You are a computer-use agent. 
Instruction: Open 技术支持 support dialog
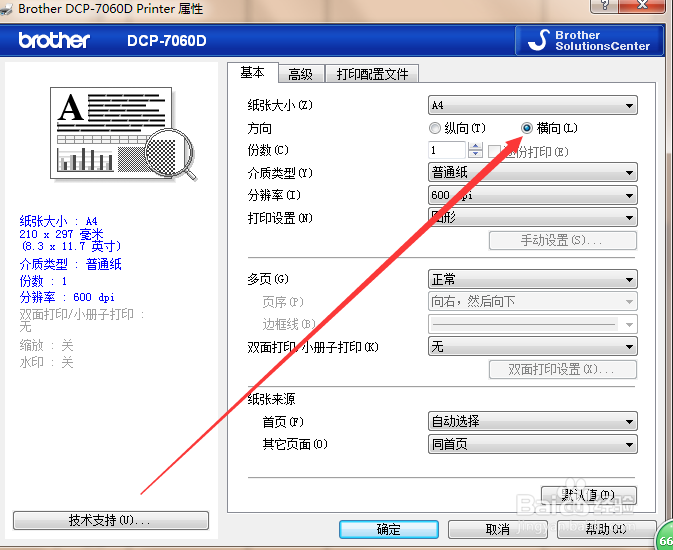coord(111,520)
